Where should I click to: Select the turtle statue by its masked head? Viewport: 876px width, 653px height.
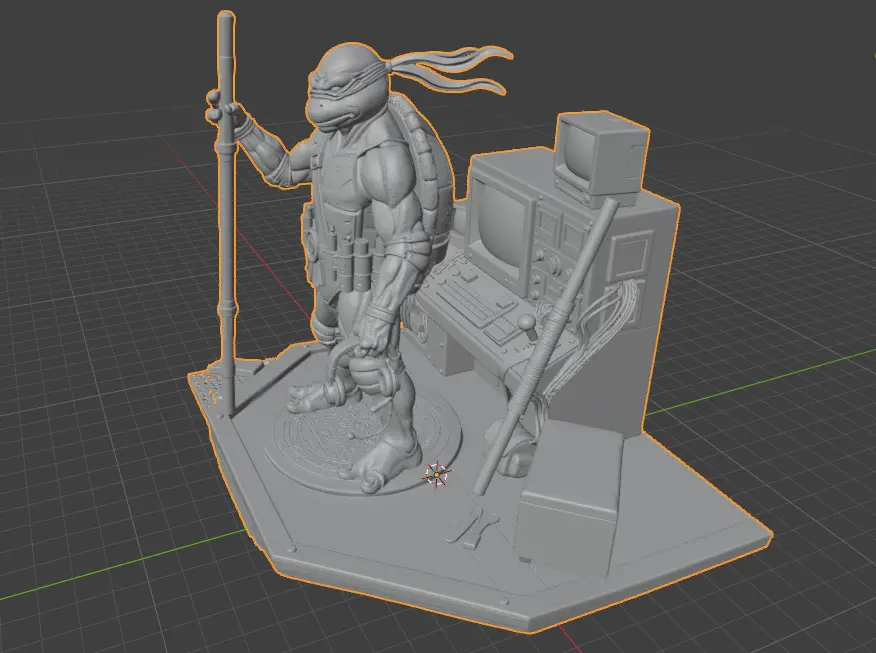pyautogui.click(x=348, y=87)
